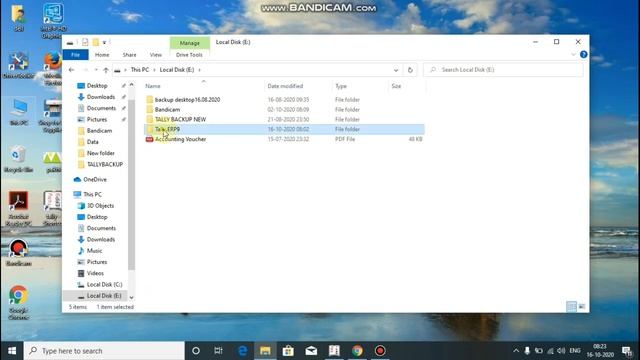Select This PC in breadcrumb path
The image size is (640, 360).
pyautogui.click(x=140, y=70)
